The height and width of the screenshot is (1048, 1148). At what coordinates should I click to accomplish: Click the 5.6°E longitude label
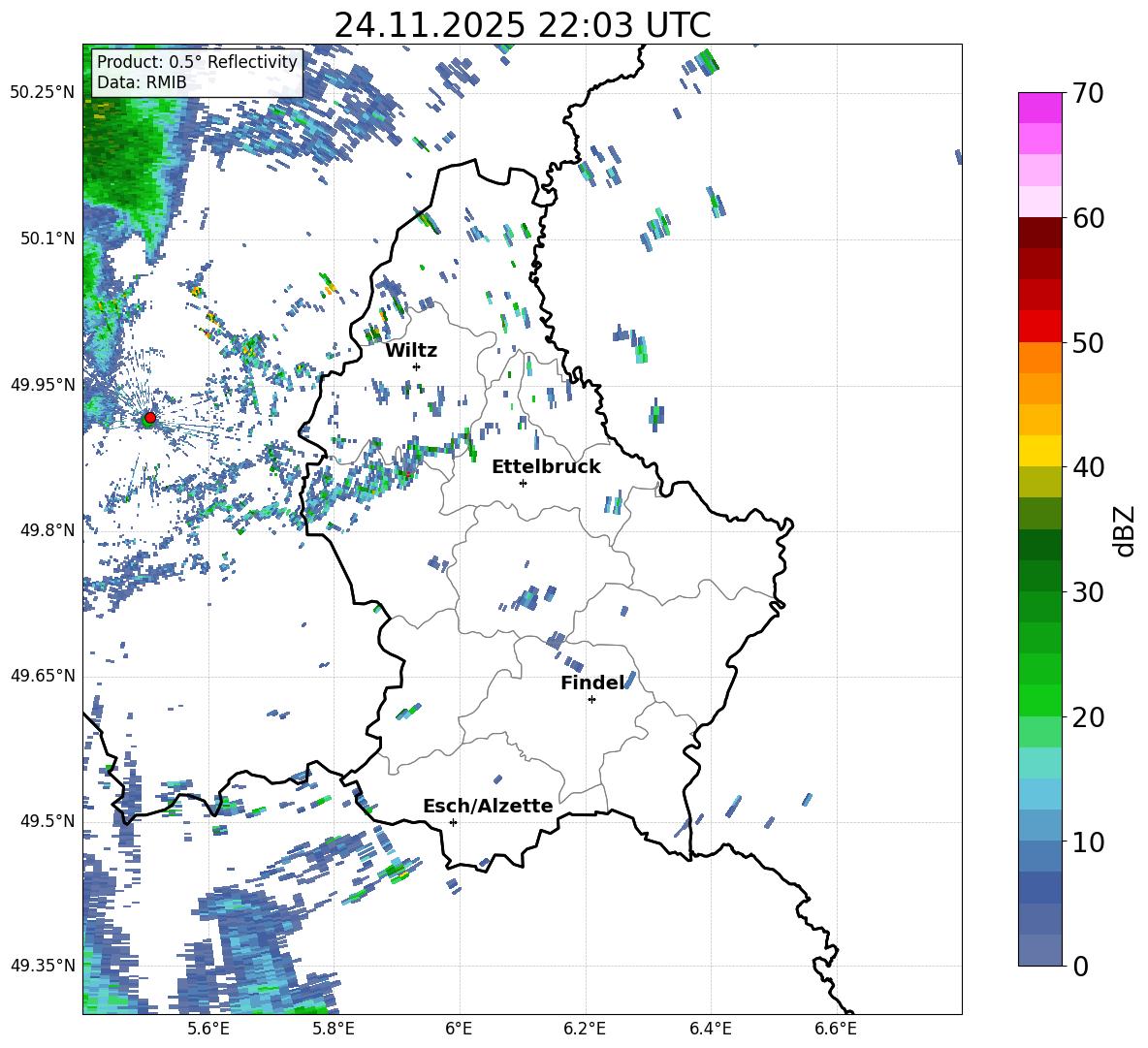pyautogui.click(x=208, y=1030)
